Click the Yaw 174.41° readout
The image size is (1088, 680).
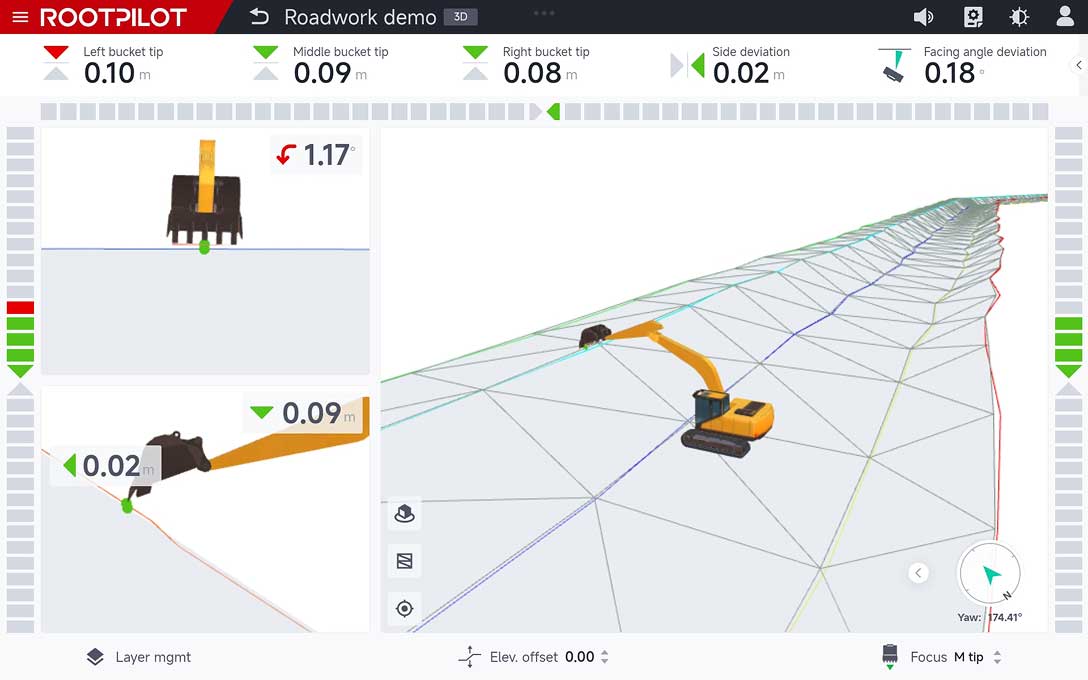(x=989, y=617)
